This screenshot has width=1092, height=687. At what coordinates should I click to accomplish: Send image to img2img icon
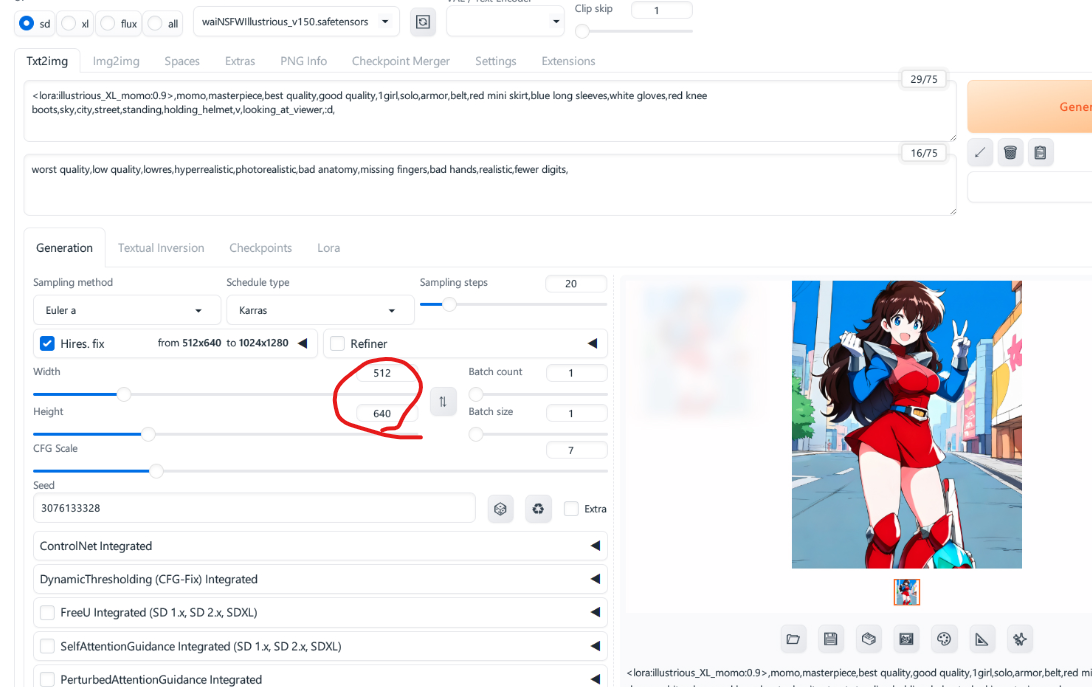coord(906,639)
